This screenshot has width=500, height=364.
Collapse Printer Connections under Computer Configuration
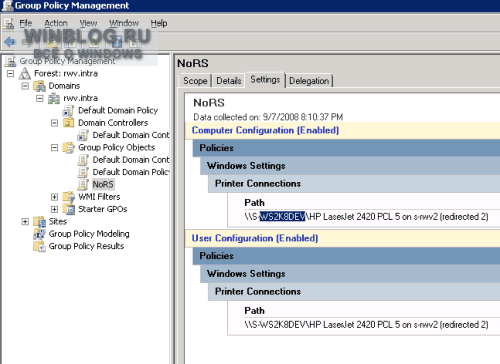pos(354,184)
